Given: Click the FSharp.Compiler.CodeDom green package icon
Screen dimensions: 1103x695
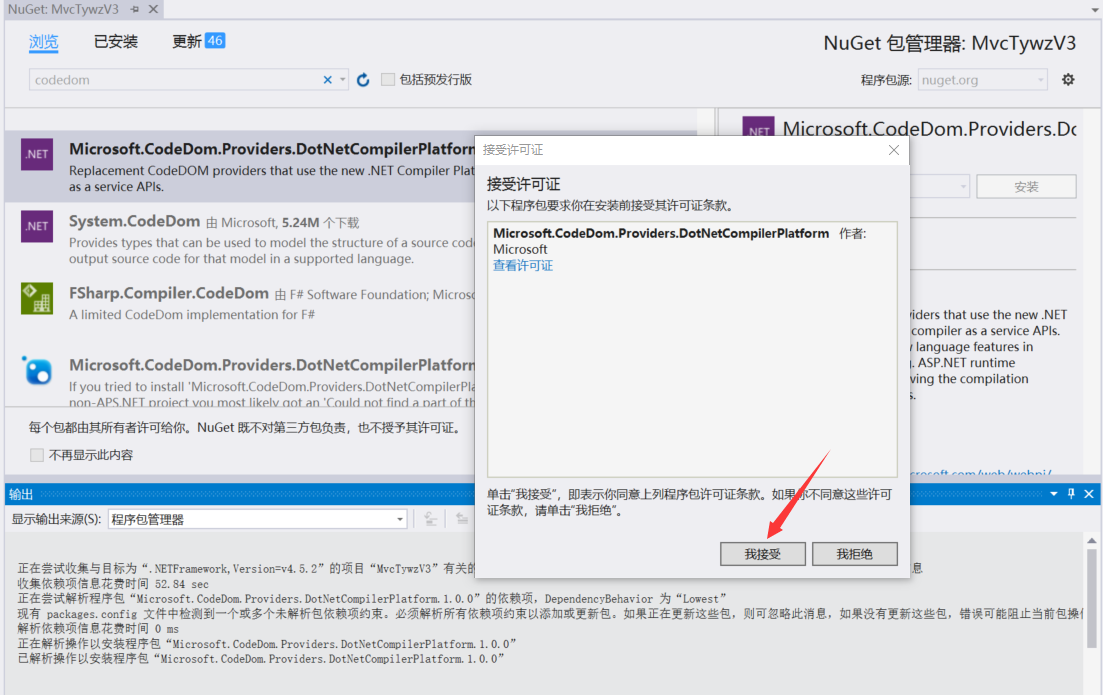Looking at the screenshot, I should [36, 300].
